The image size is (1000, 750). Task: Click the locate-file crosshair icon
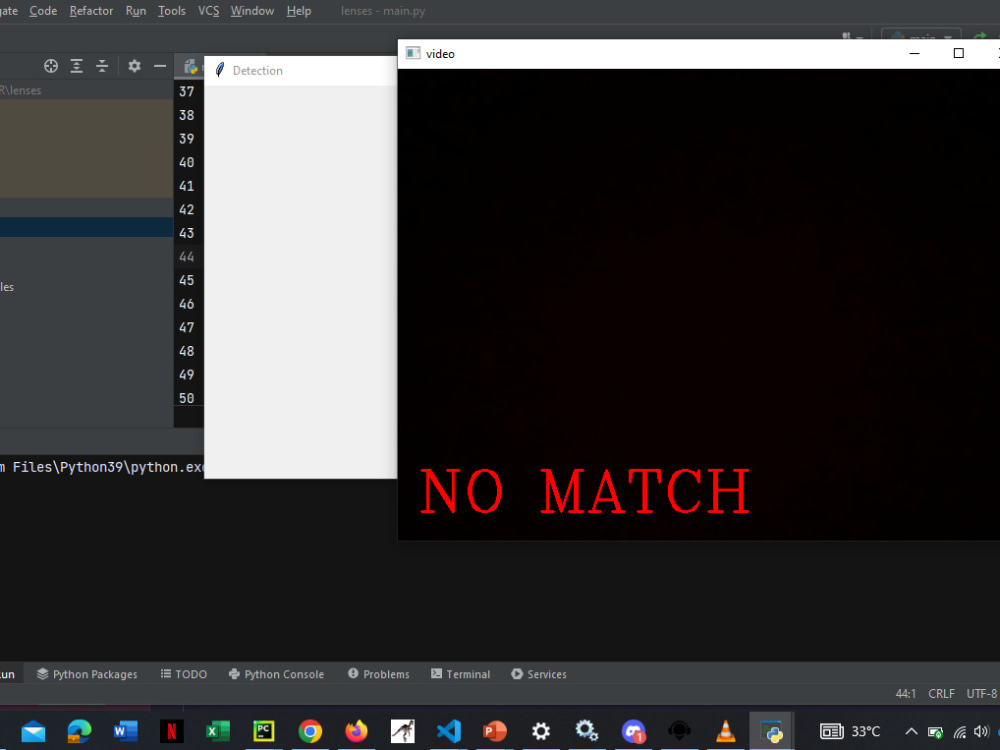(50, 65)
